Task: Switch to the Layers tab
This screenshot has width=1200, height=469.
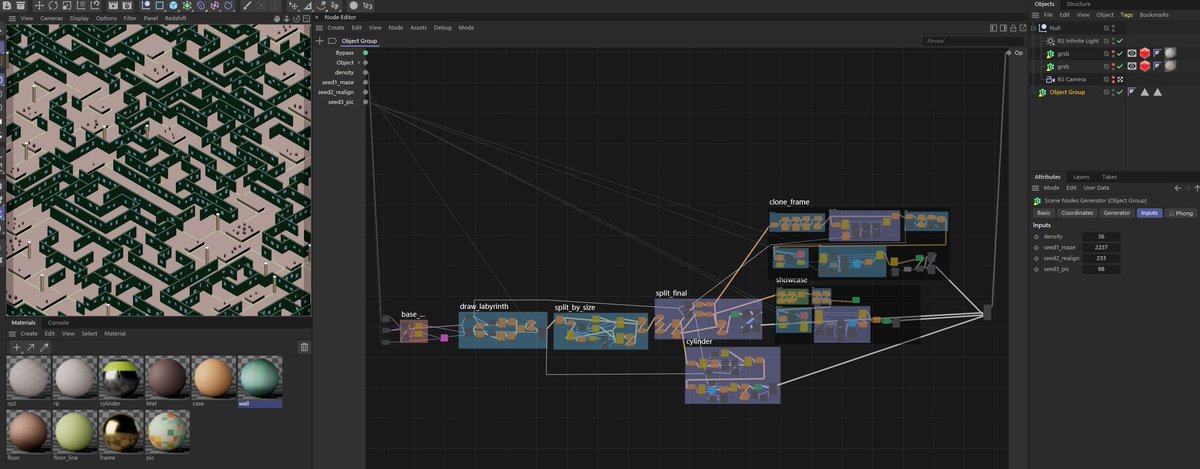Action: 1081,177
